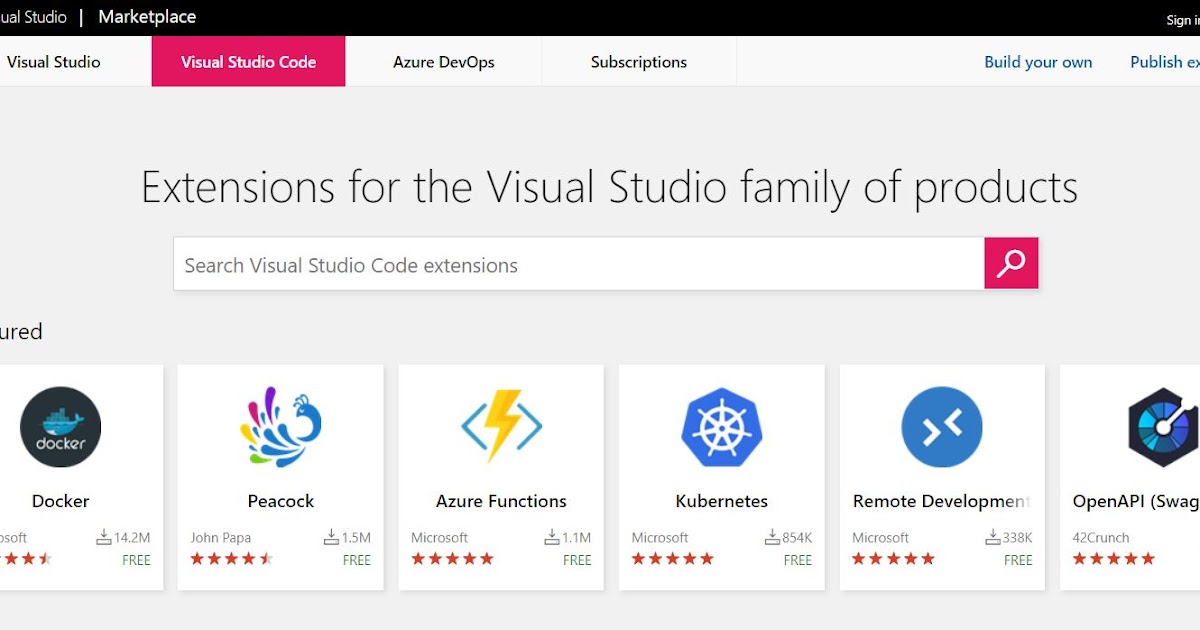Focus the Search Visual Studio Code extensions field

(x=578, y=265)
